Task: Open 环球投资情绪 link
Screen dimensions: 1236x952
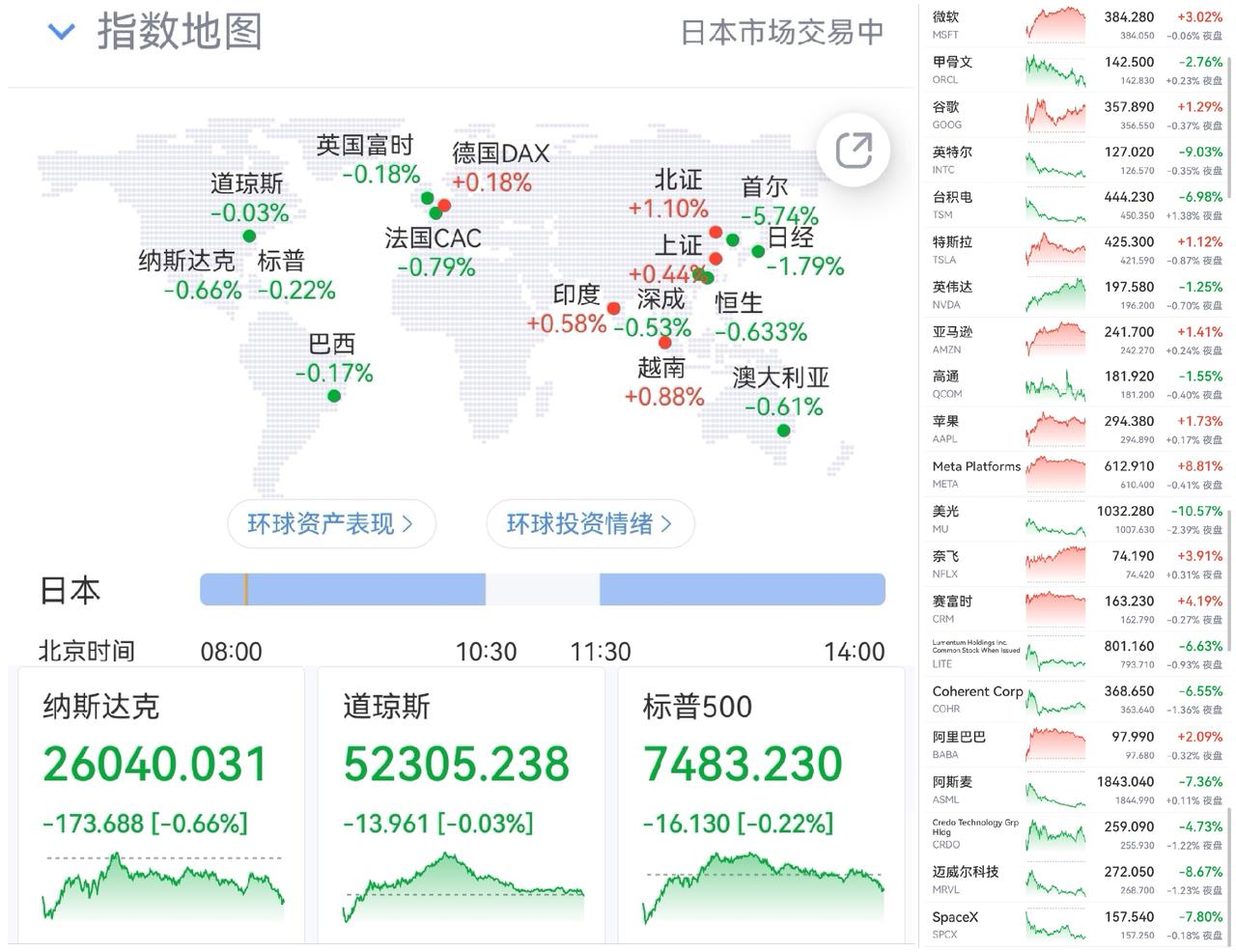Action: coord(590,524)
